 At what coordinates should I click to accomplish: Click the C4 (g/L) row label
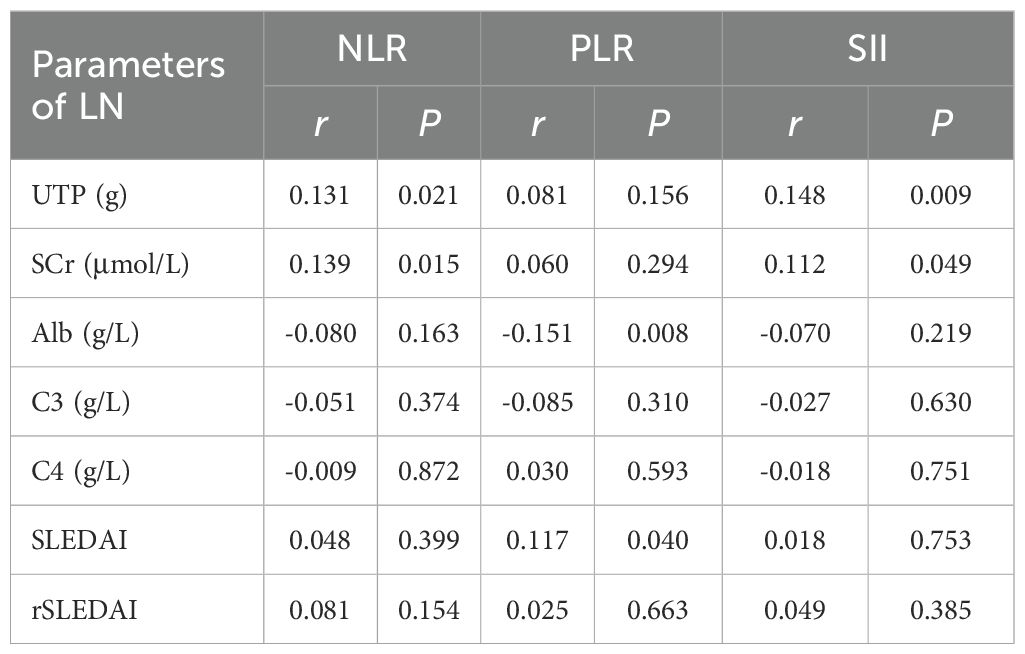[81, 470]
